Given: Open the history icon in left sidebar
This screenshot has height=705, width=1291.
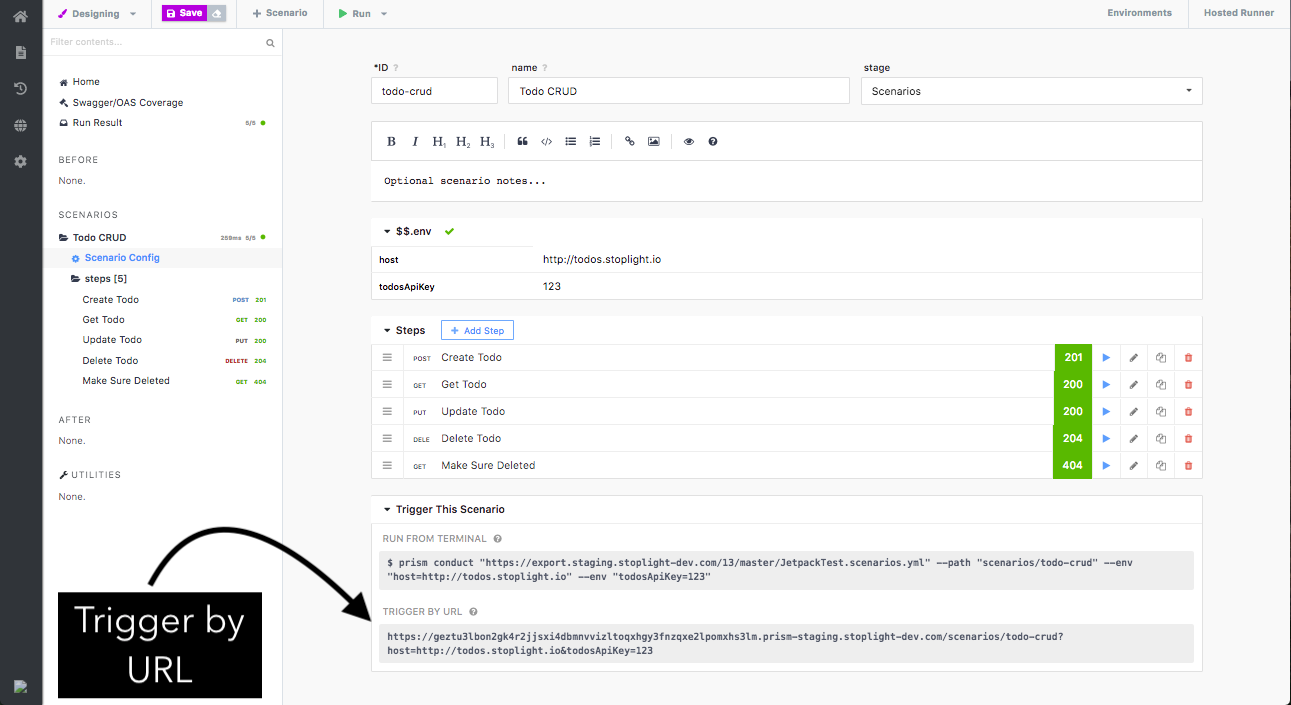Looking at the screenshot, I should click(x=20, y=89).
